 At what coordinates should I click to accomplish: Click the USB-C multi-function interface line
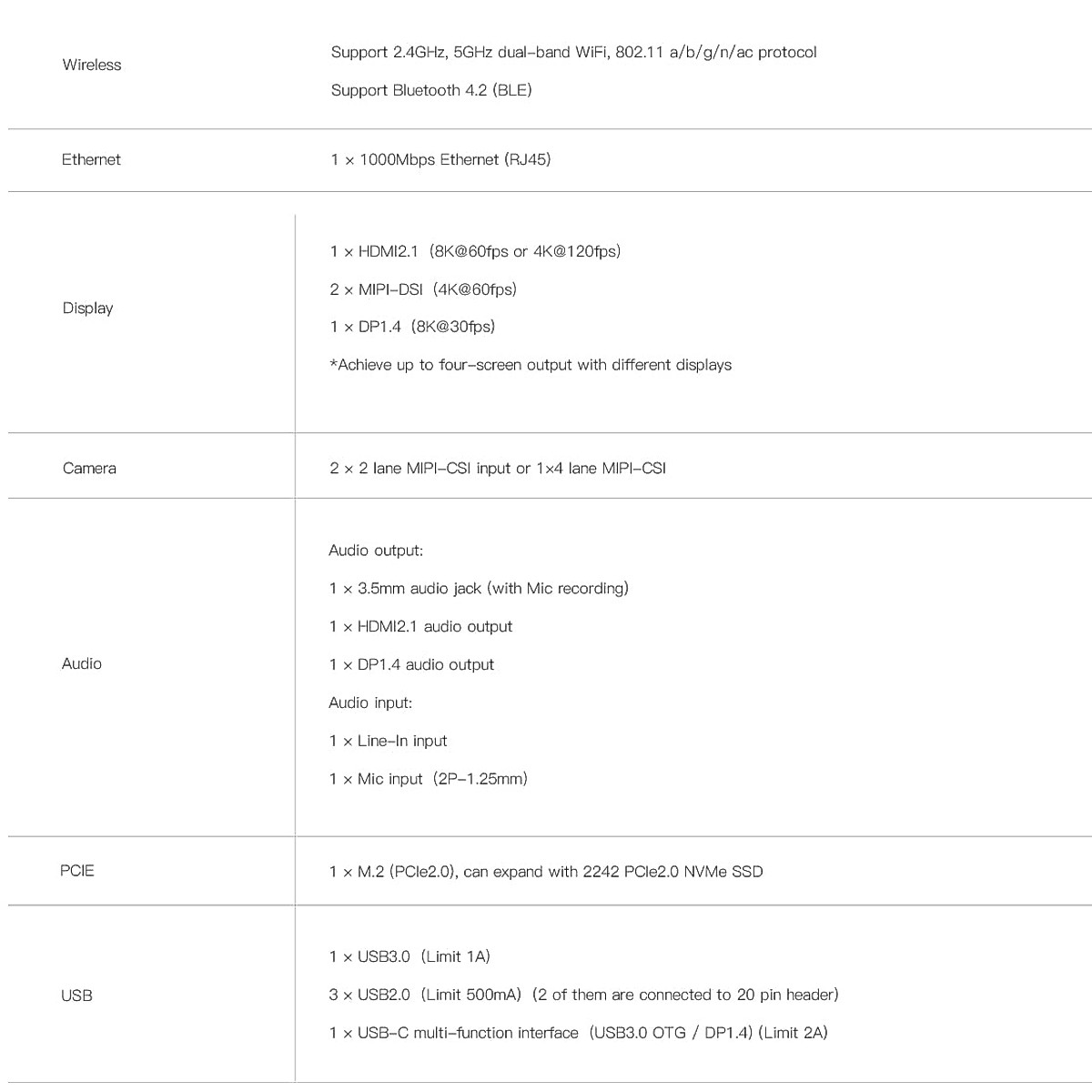[x=579, y=1033]
